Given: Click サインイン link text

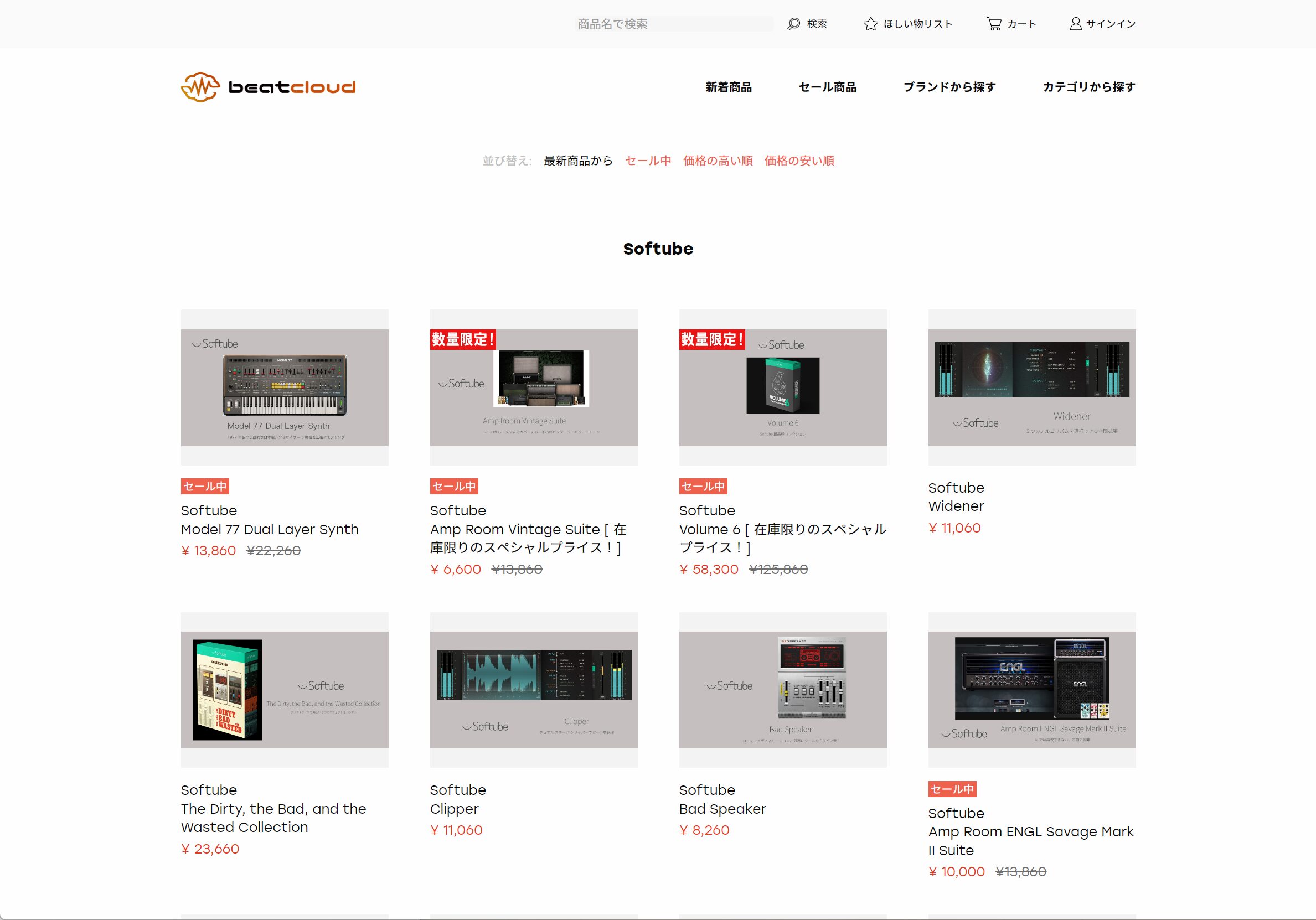Looking at the screenshot, I should tap(1111, 23).
